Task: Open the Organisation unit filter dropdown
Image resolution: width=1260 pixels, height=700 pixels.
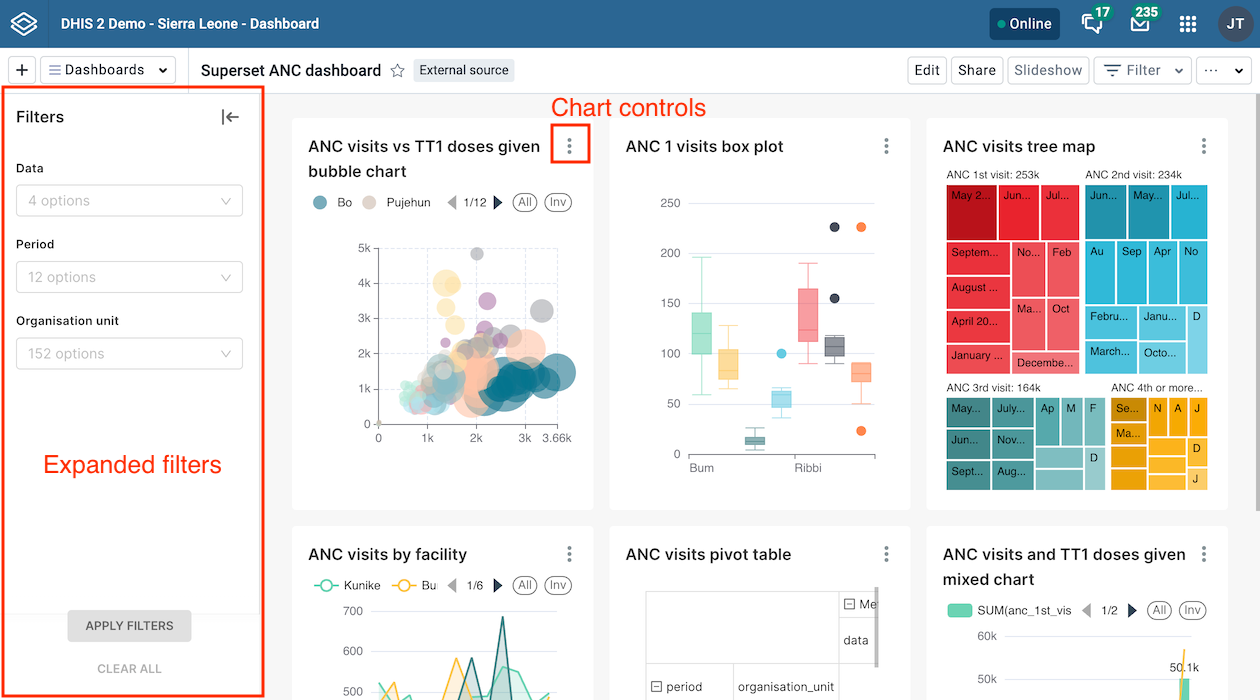Action: click(129, 353)
